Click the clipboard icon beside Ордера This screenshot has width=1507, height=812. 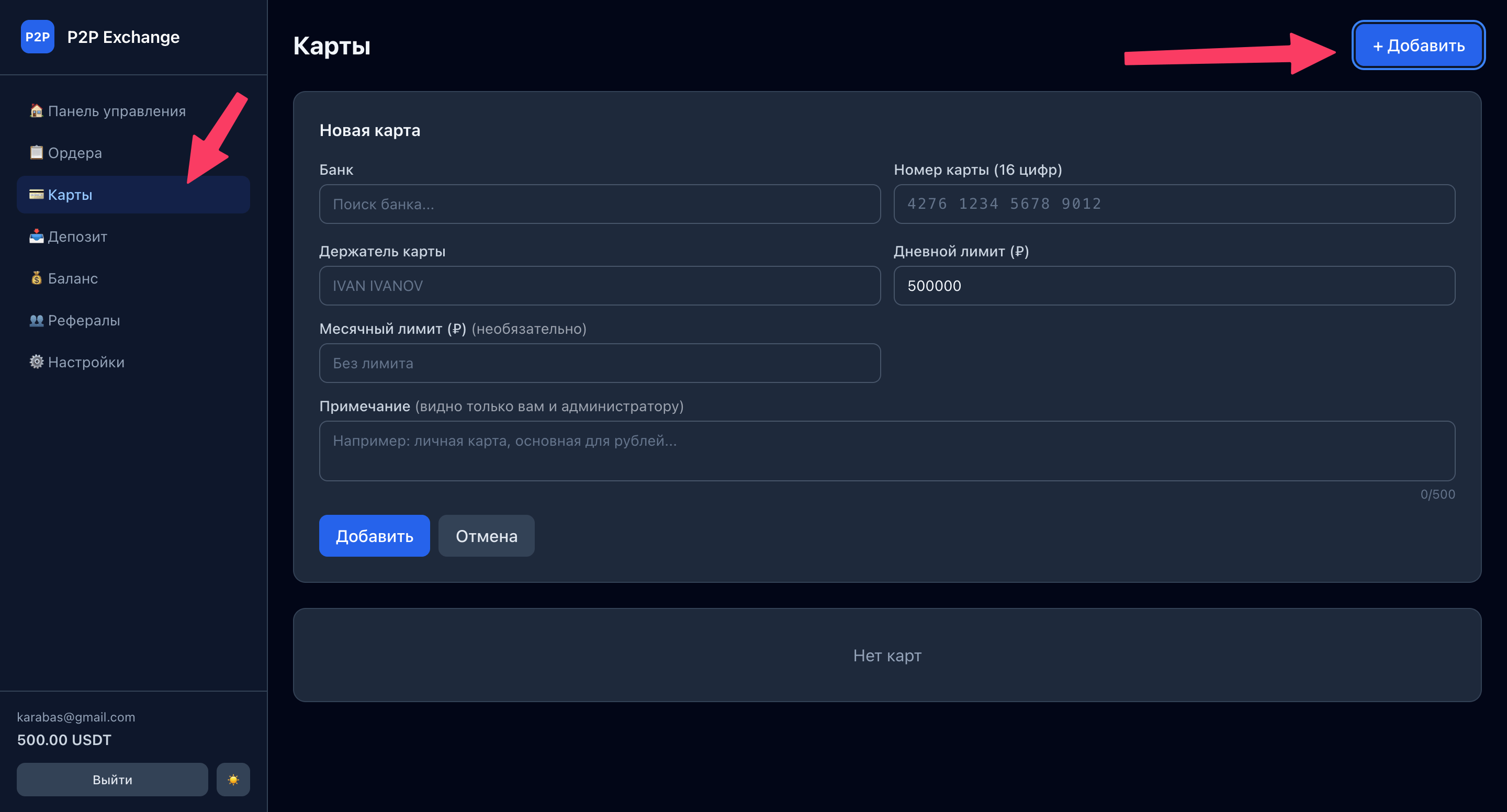coord(36,153)
